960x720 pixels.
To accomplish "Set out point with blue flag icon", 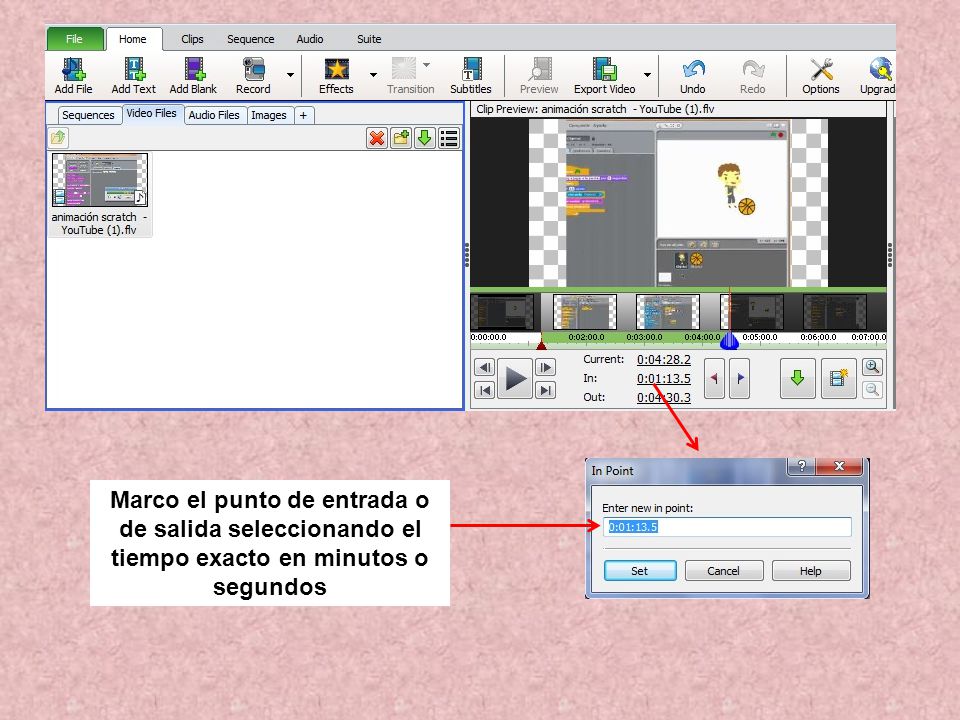I will click(x=740, y=379).
